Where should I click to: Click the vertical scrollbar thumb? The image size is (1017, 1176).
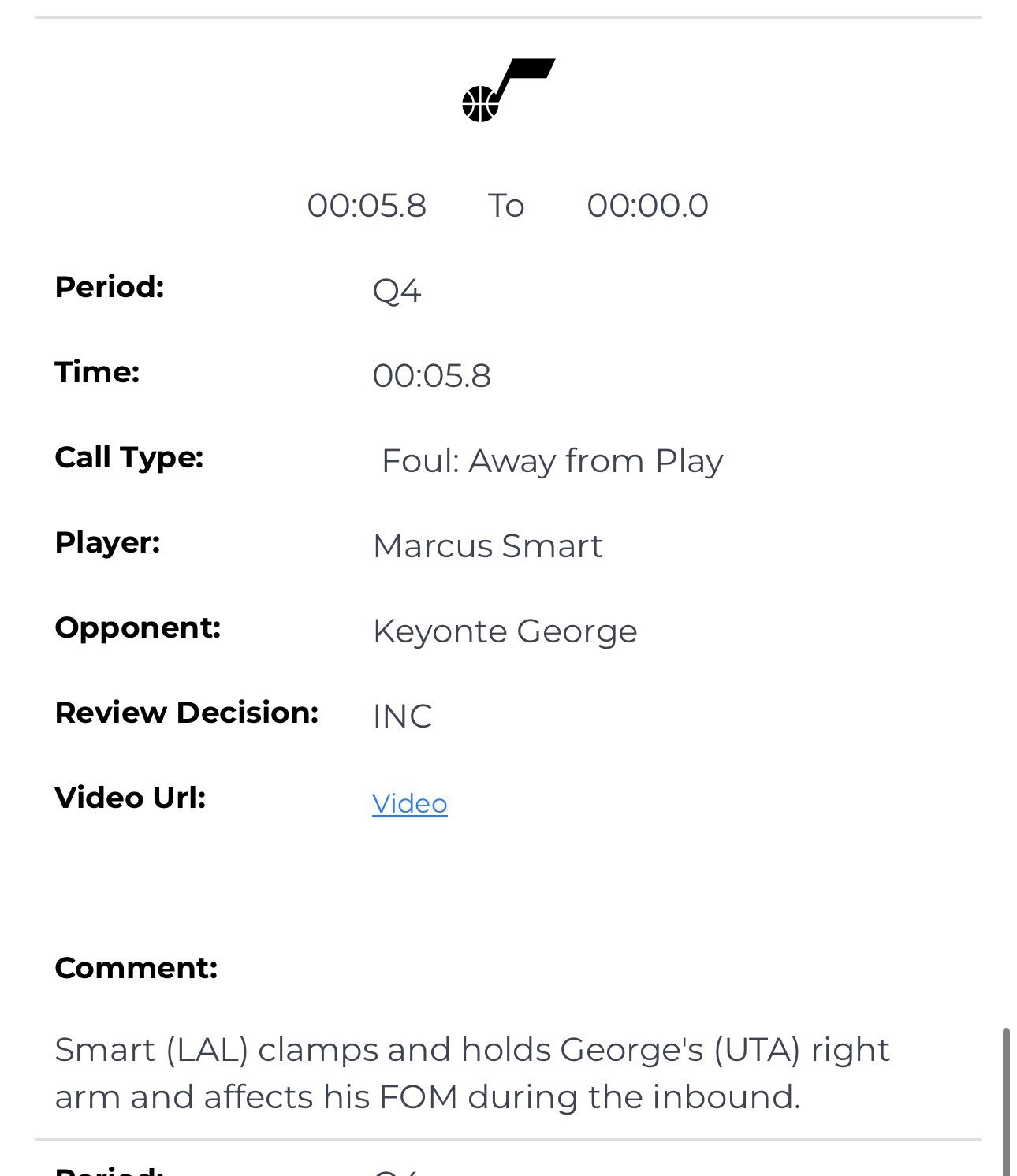pos(1006,1101)
